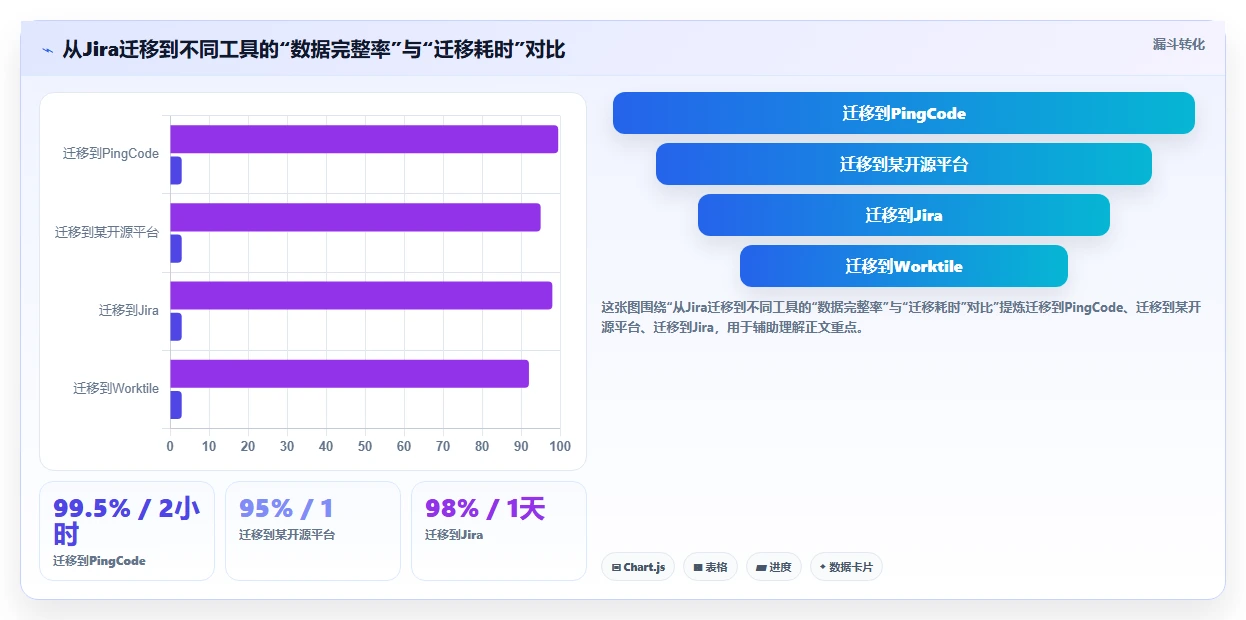Click the chart title heading text
This screenshot has height=620, width=1246.
[314, 49]
